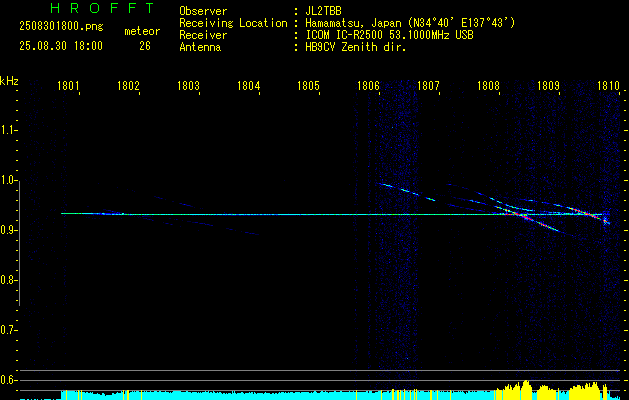Select the filename 2508301800.png
This screenshot has width=629, height=400.
tap(61, 27)
